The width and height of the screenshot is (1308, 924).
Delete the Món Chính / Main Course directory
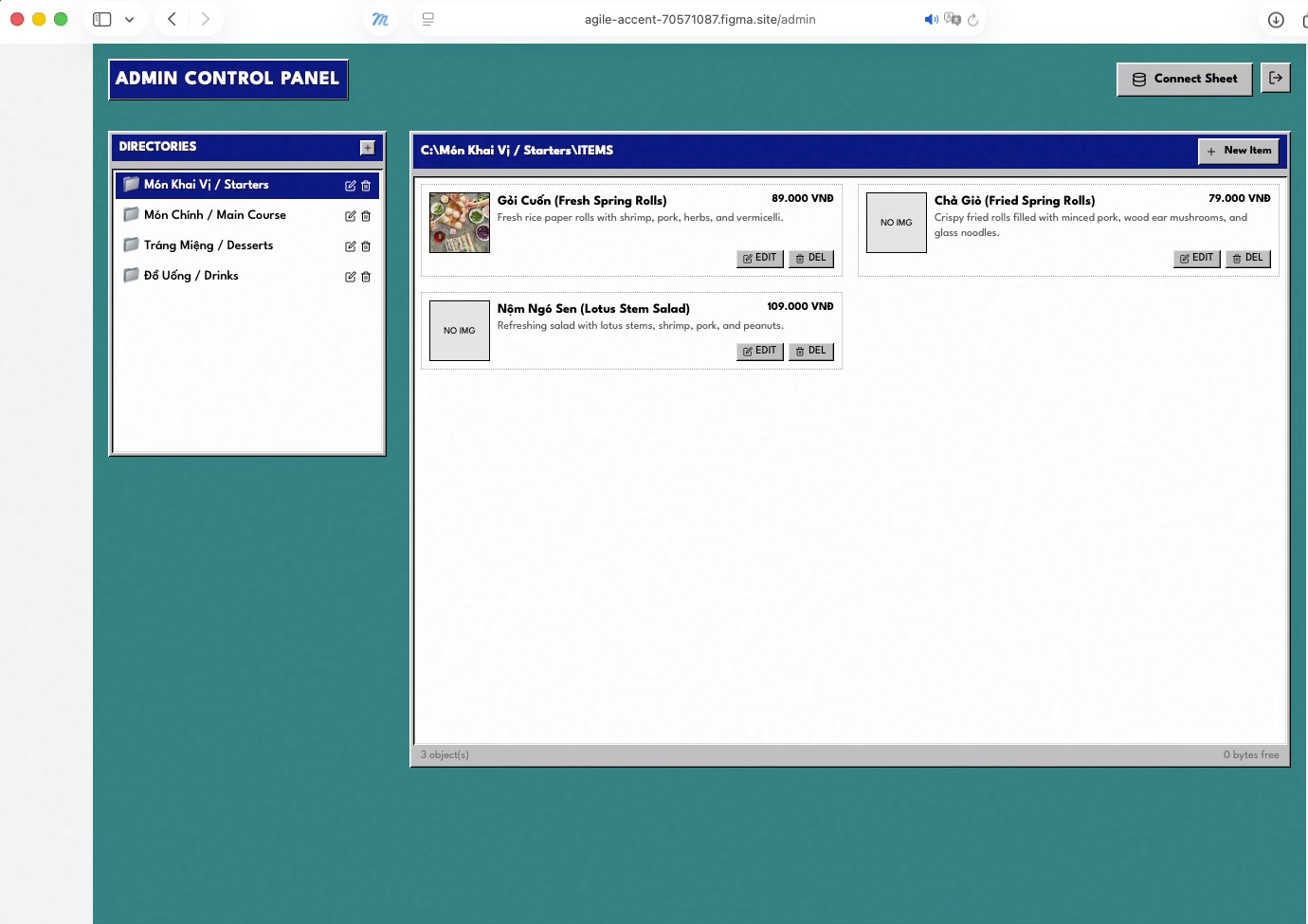[366, 216]
